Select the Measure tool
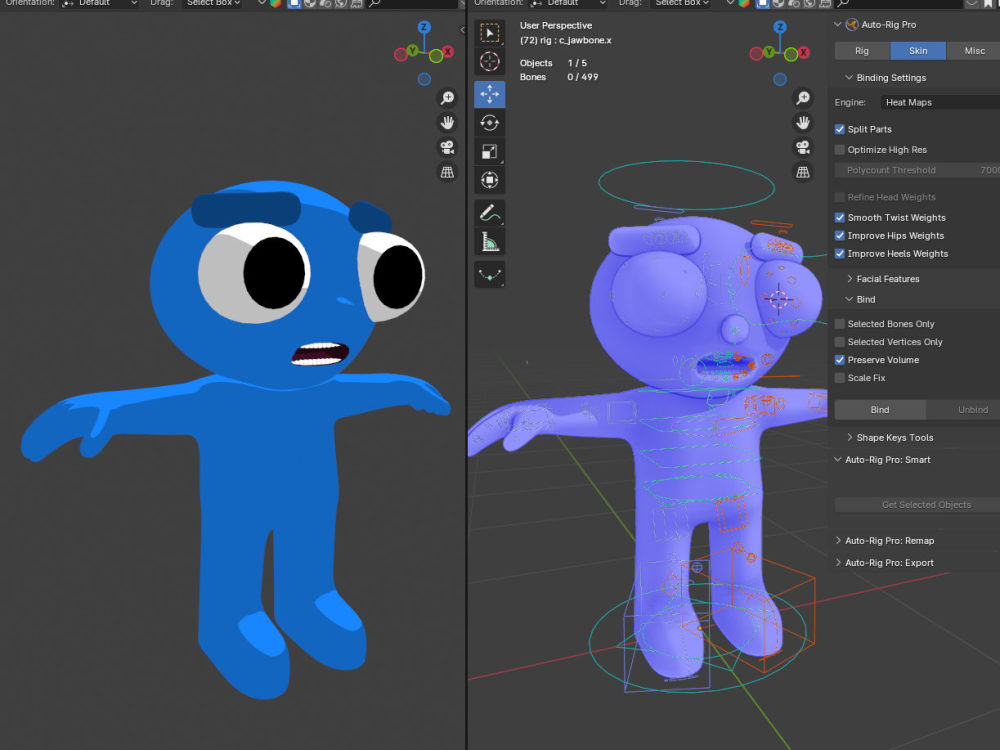The width and height of the screenshot is (1000, 750). 490,242
